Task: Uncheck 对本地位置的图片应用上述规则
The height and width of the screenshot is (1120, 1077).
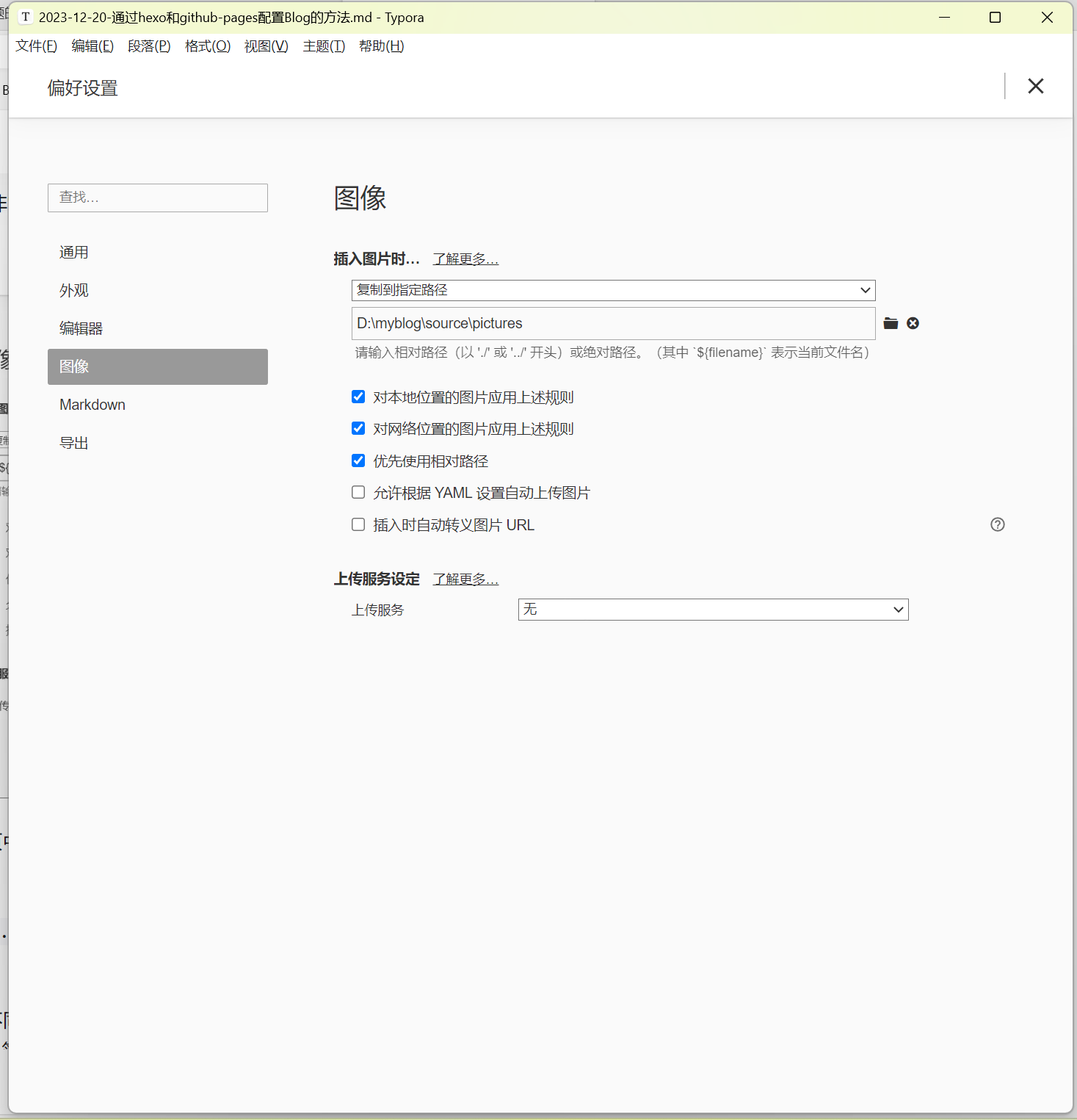Action: pyautogui.click(x=358, y=397)
